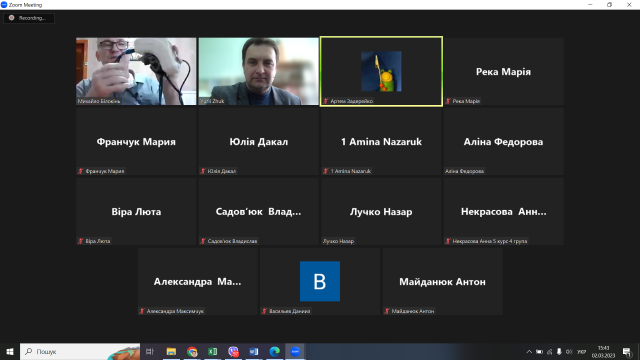Image resolution: width=640 pixels, height=360 pixels.
Task: Click the large Майданюк Антон name
Action: coord(442,282)
